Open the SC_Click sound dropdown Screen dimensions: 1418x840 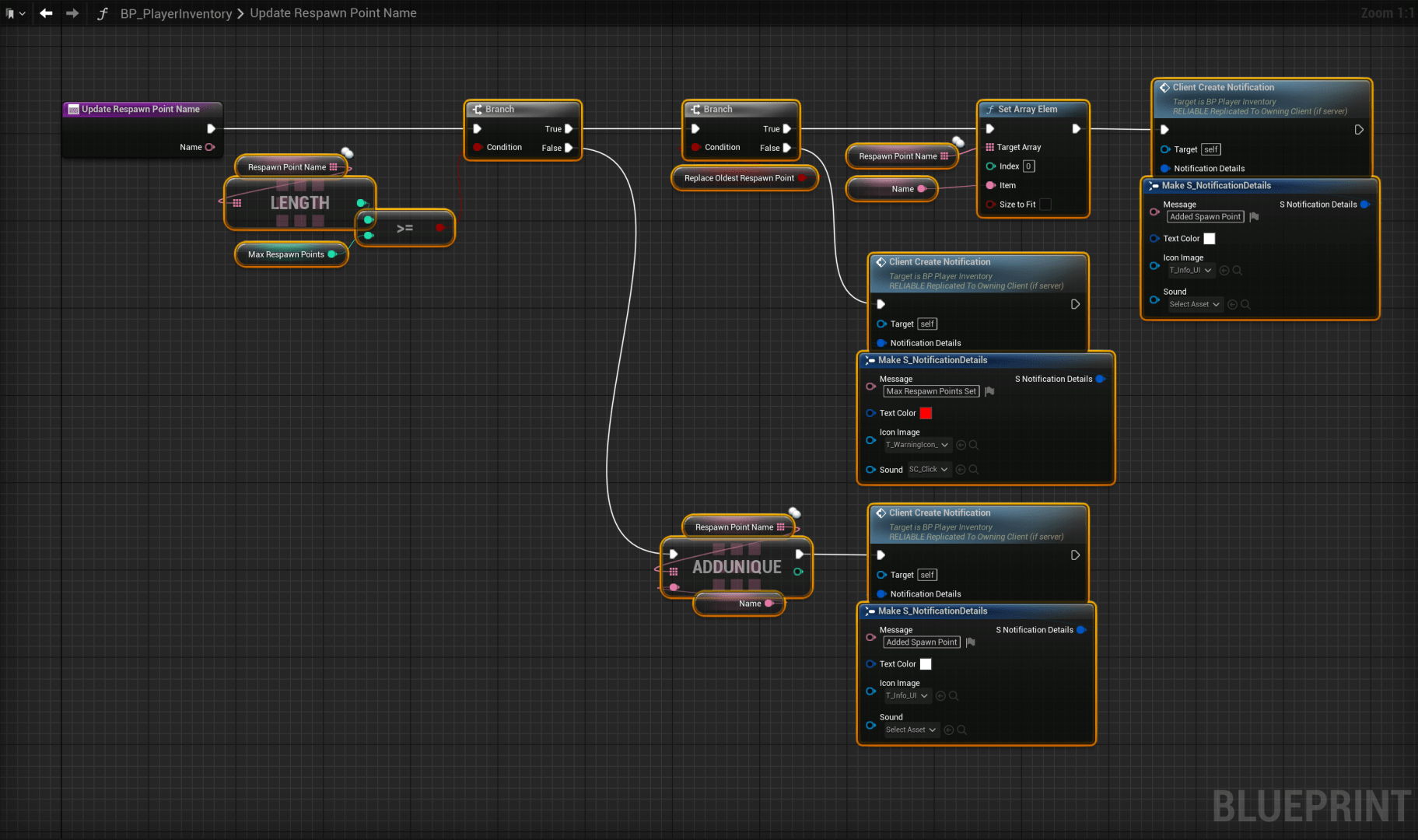coord(929,470)
